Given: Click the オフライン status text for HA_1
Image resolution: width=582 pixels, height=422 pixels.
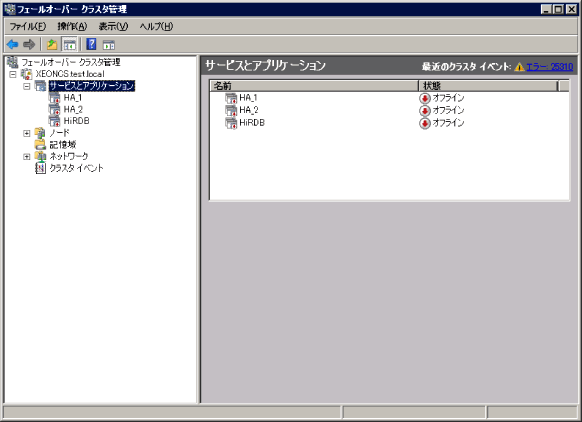Looking at the screenshot, I should click(448, 98).
